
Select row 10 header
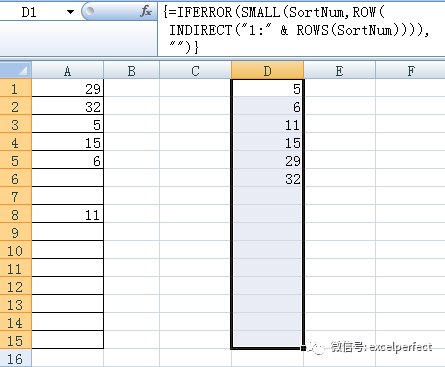tap(15, 250)
